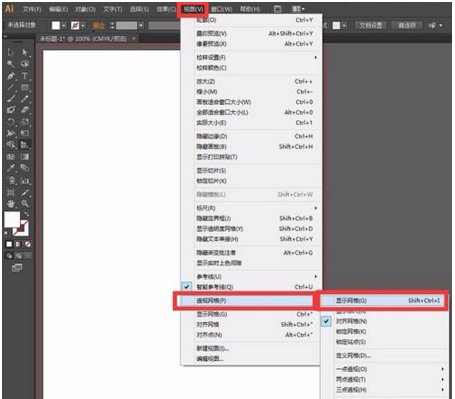This screenshot has height=399, width=455.
Task: Select the Type (T) tool
Action: (x=25, y=76)
